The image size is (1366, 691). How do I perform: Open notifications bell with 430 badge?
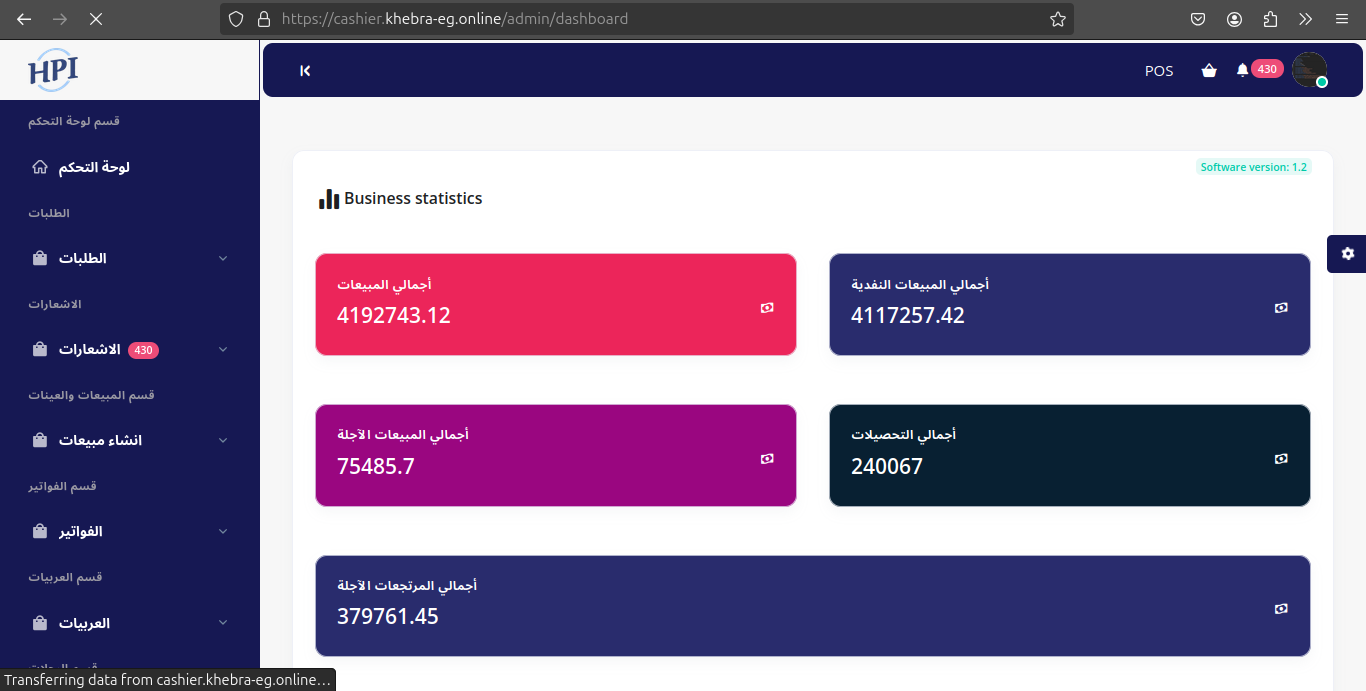tap(1242, 70)
